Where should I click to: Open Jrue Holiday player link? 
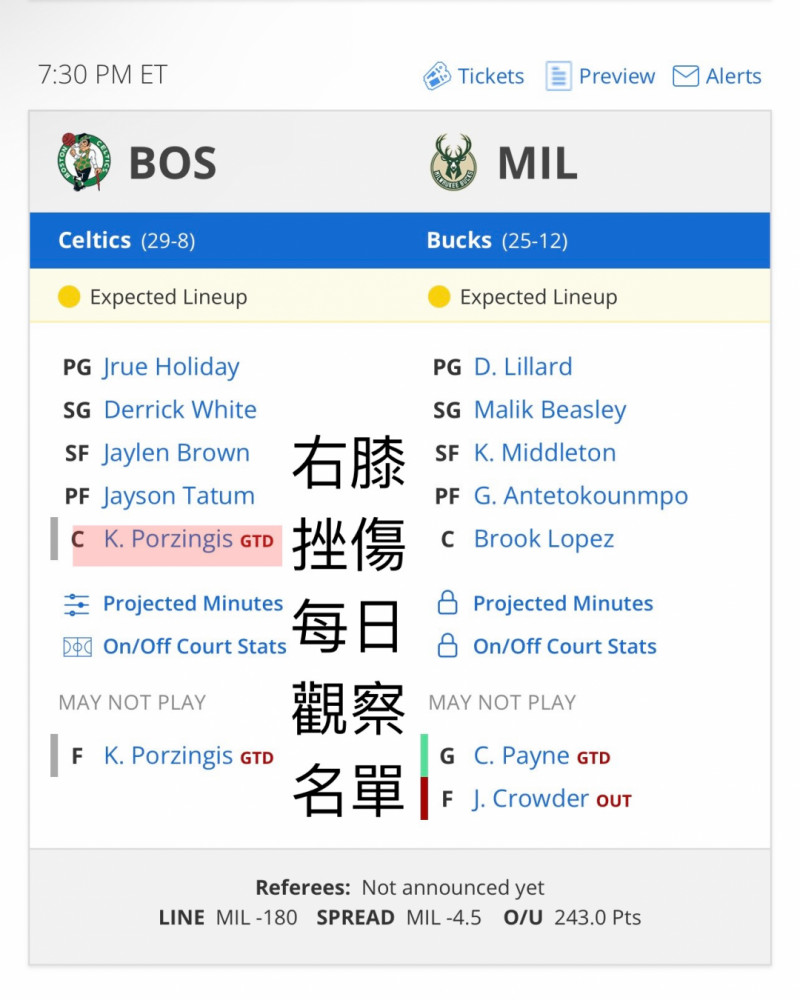pyautogui.click(x=171, y=367)
